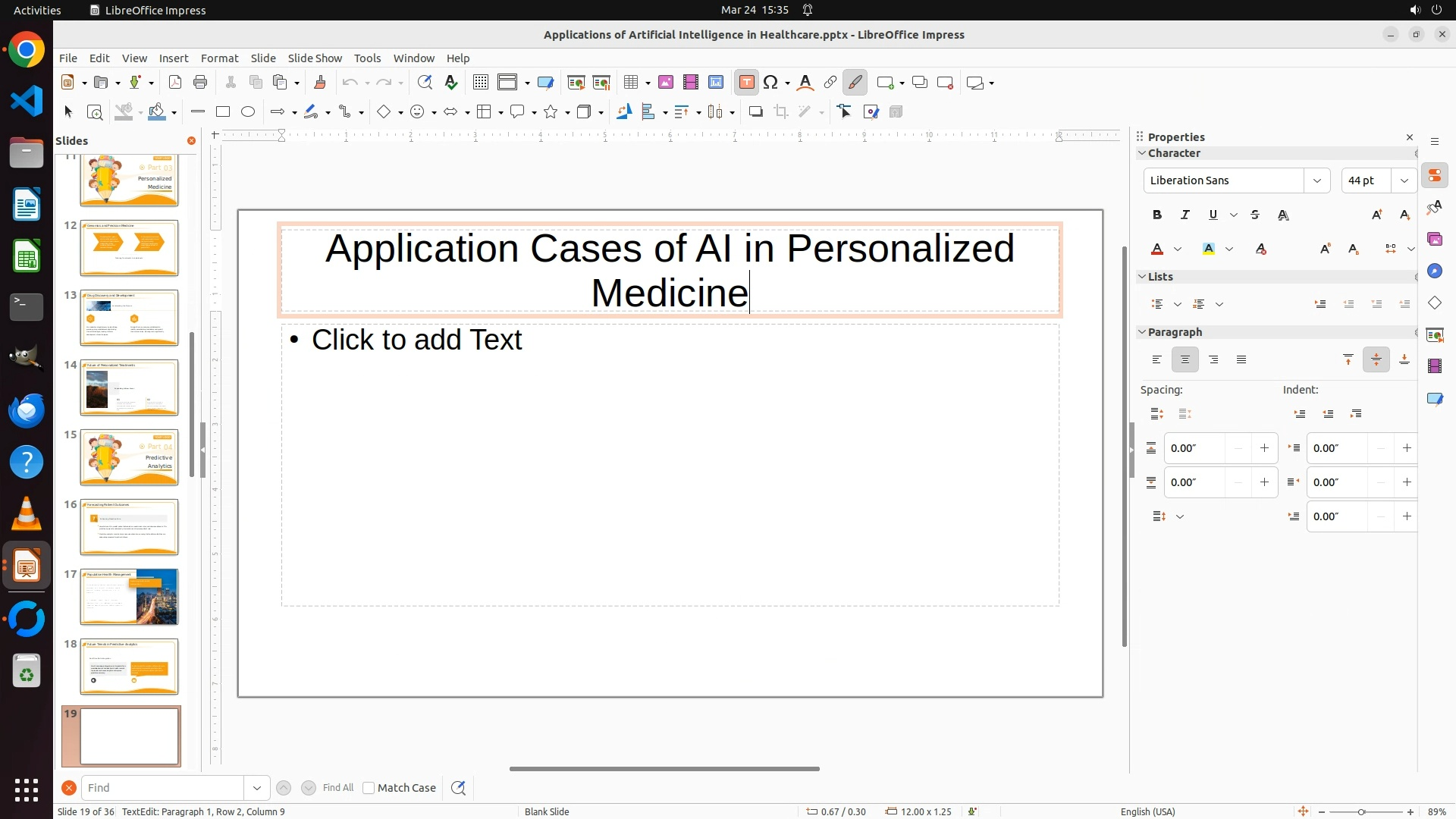1456x819 pixels.
Task: Click the Find All button
Action: (338, 788)
